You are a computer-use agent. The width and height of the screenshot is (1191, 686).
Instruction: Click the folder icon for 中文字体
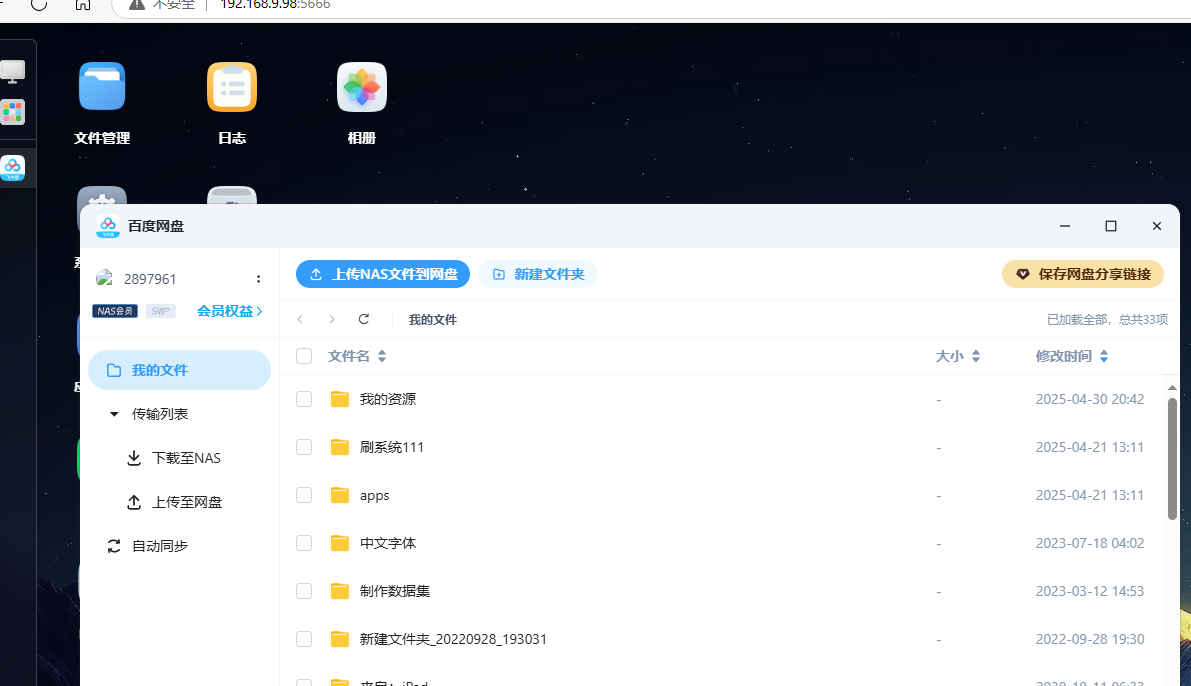click(x=340, y=543)
